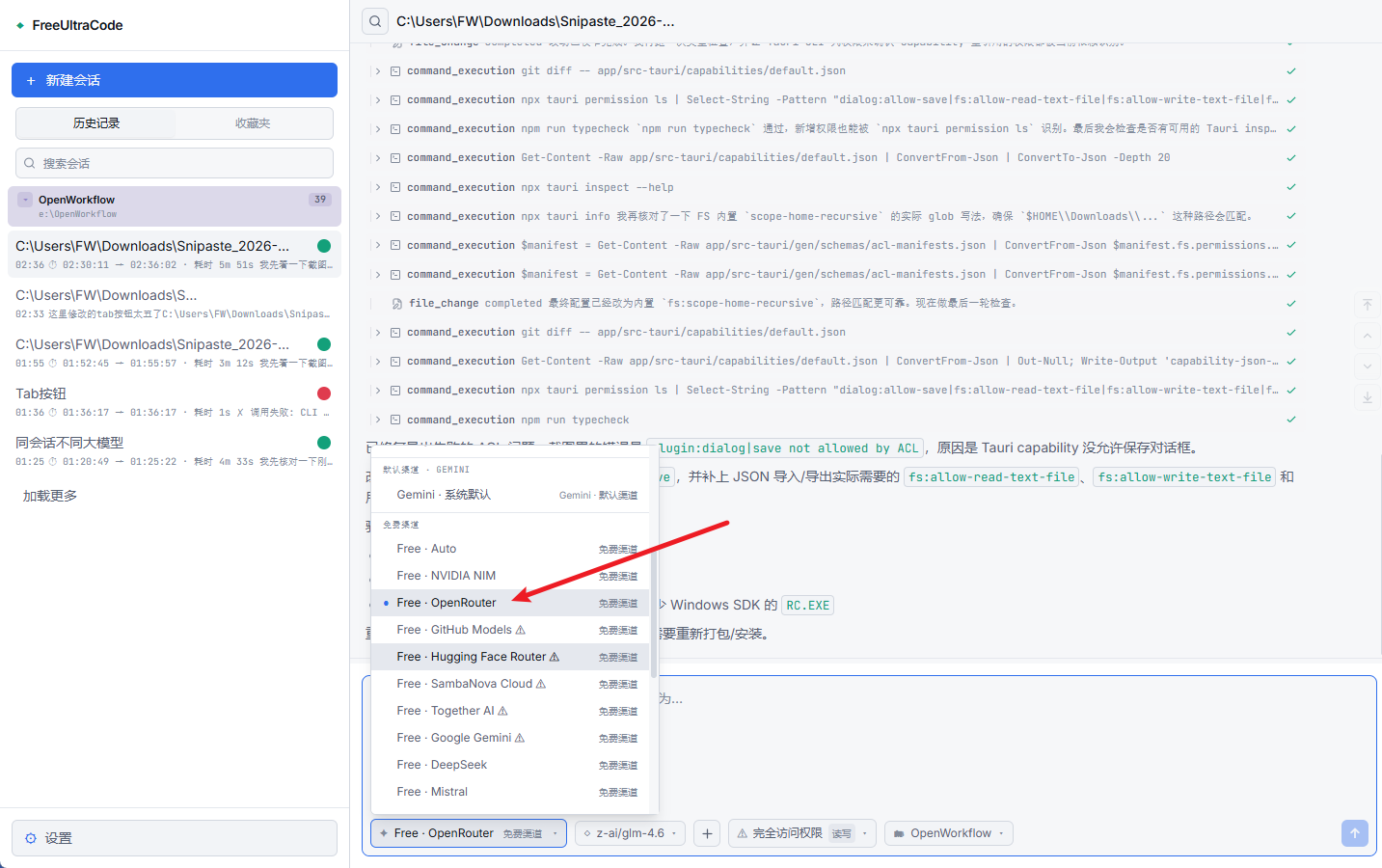
Task: Click the file icon before file_change completed
Action: [397, 304]
